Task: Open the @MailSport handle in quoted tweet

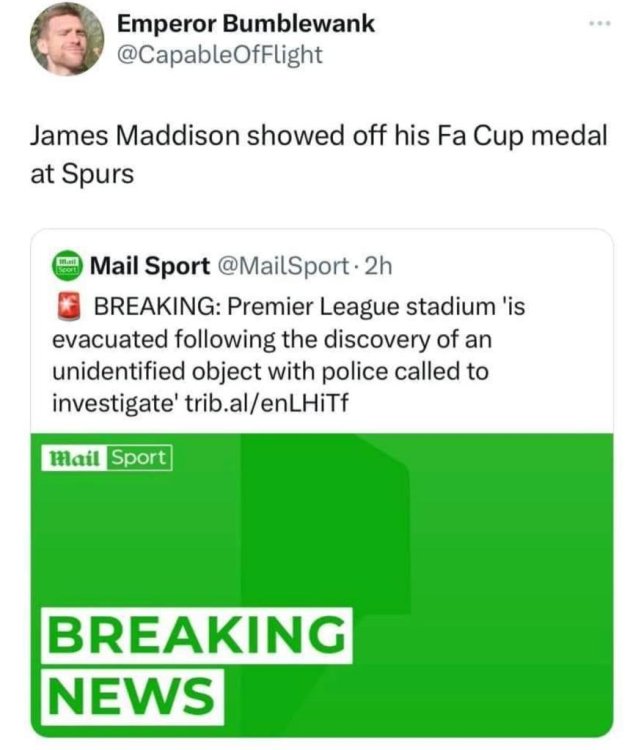Action: tap(283, 266)
